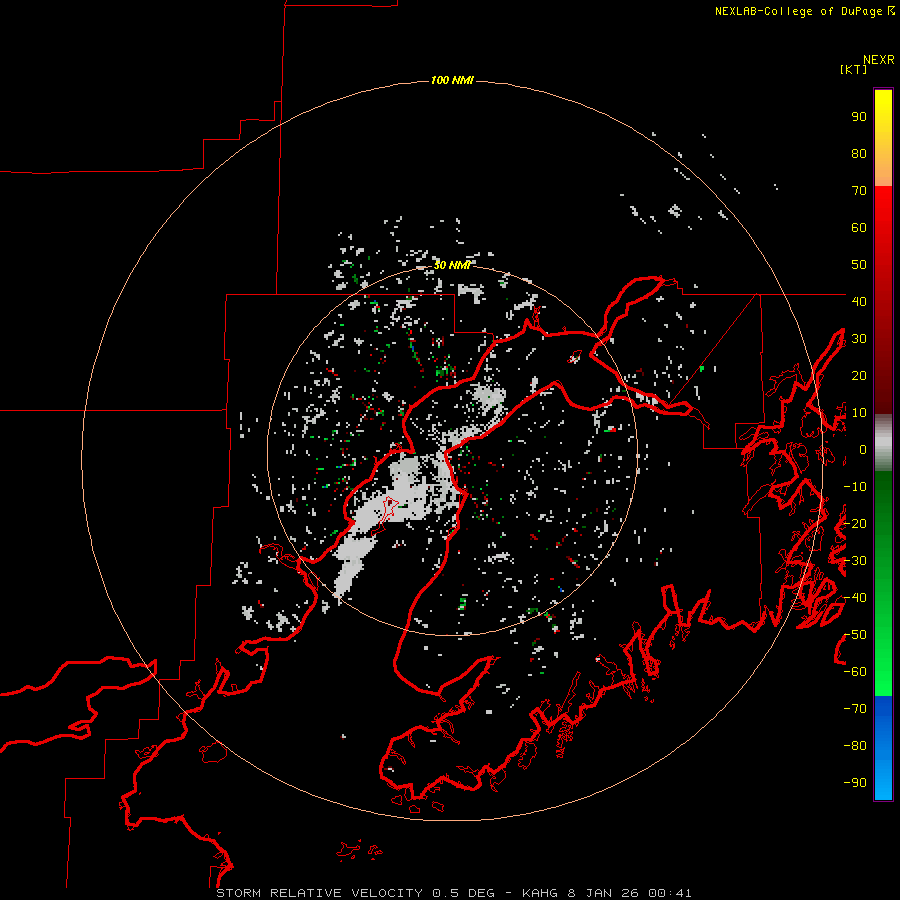
Task: Click the 0.5 DEG elevation text in caption
Action: (x=463, y=893)
